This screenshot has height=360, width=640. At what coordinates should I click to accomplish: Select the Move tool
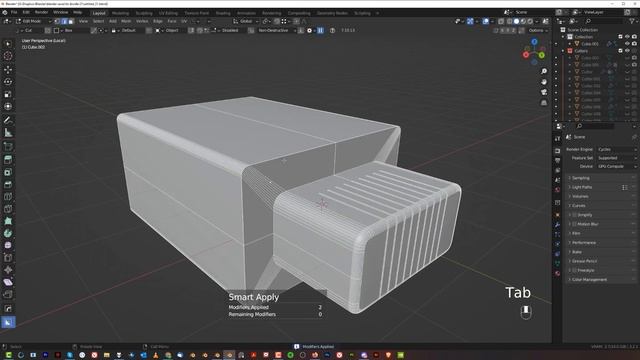(x=8, y=69)
